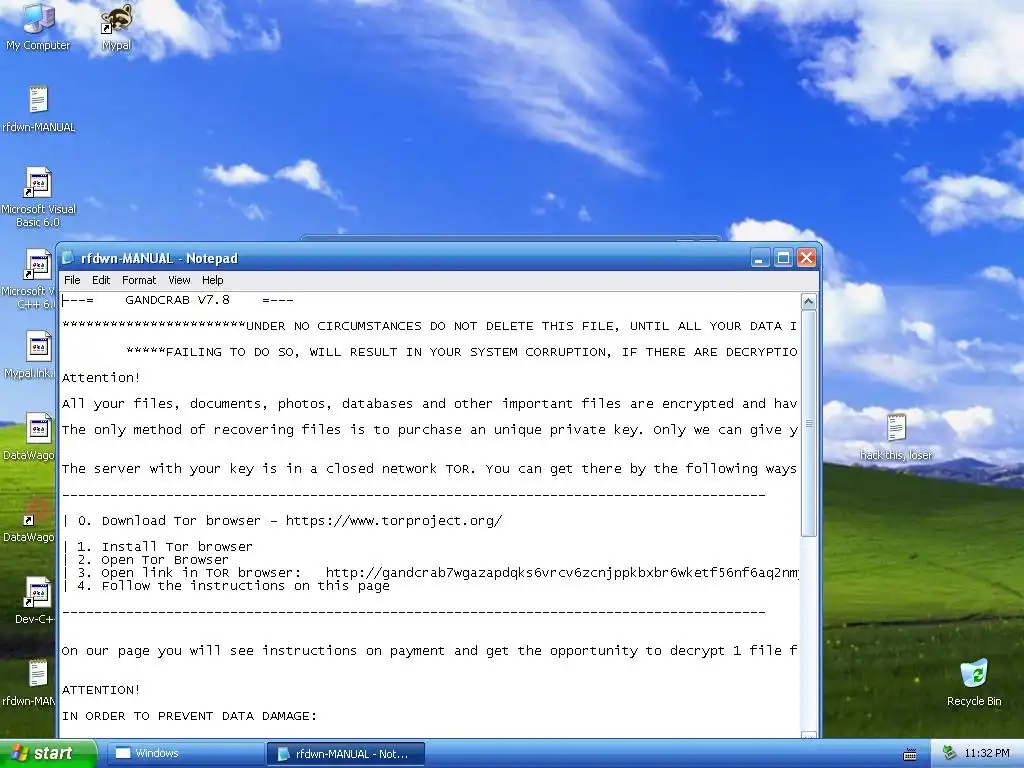Click the system tray network icon
The image size is (1024, 768).
click(x=950, y=753)
